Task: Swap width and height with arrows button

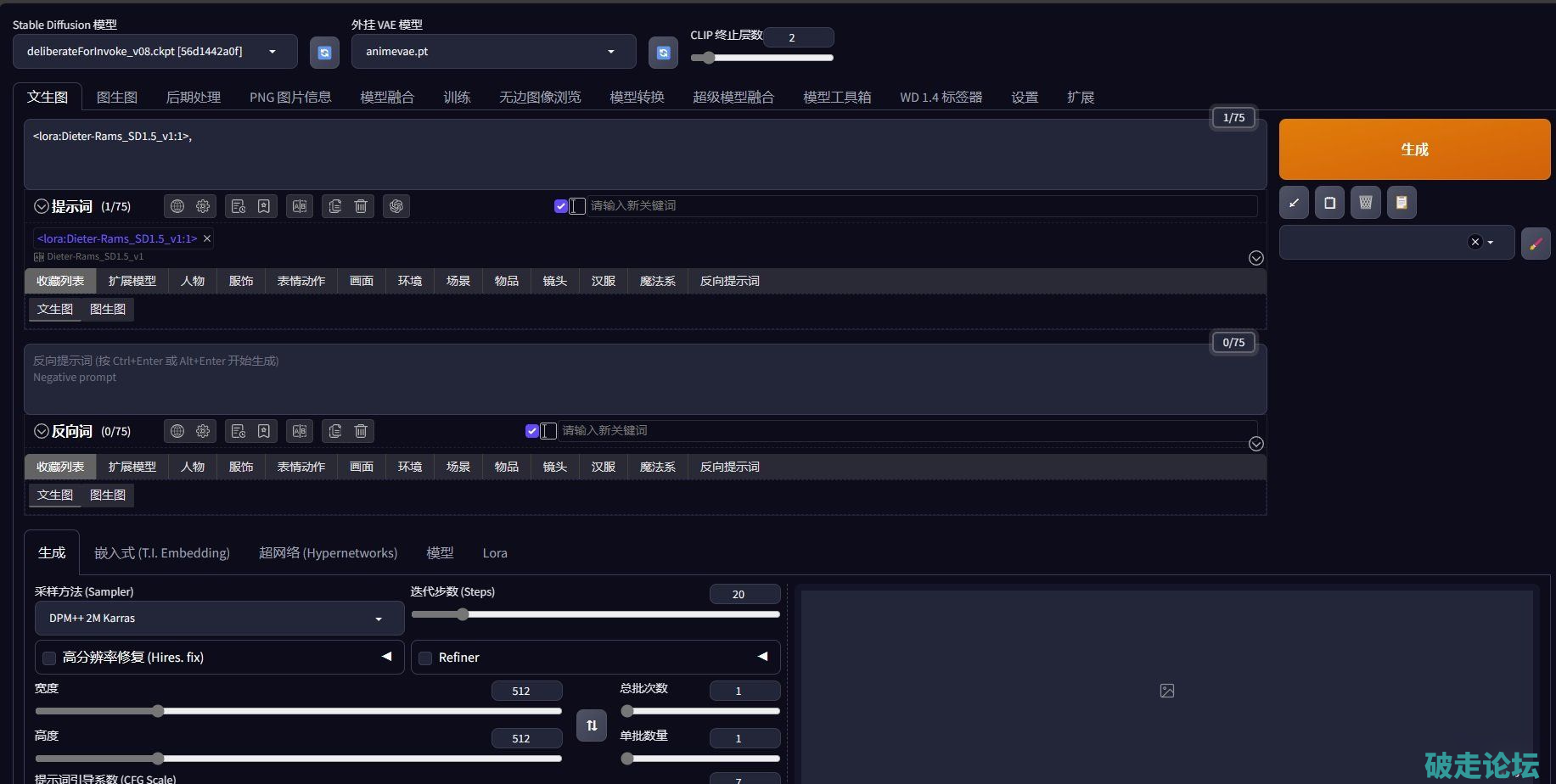Action: 592,725
